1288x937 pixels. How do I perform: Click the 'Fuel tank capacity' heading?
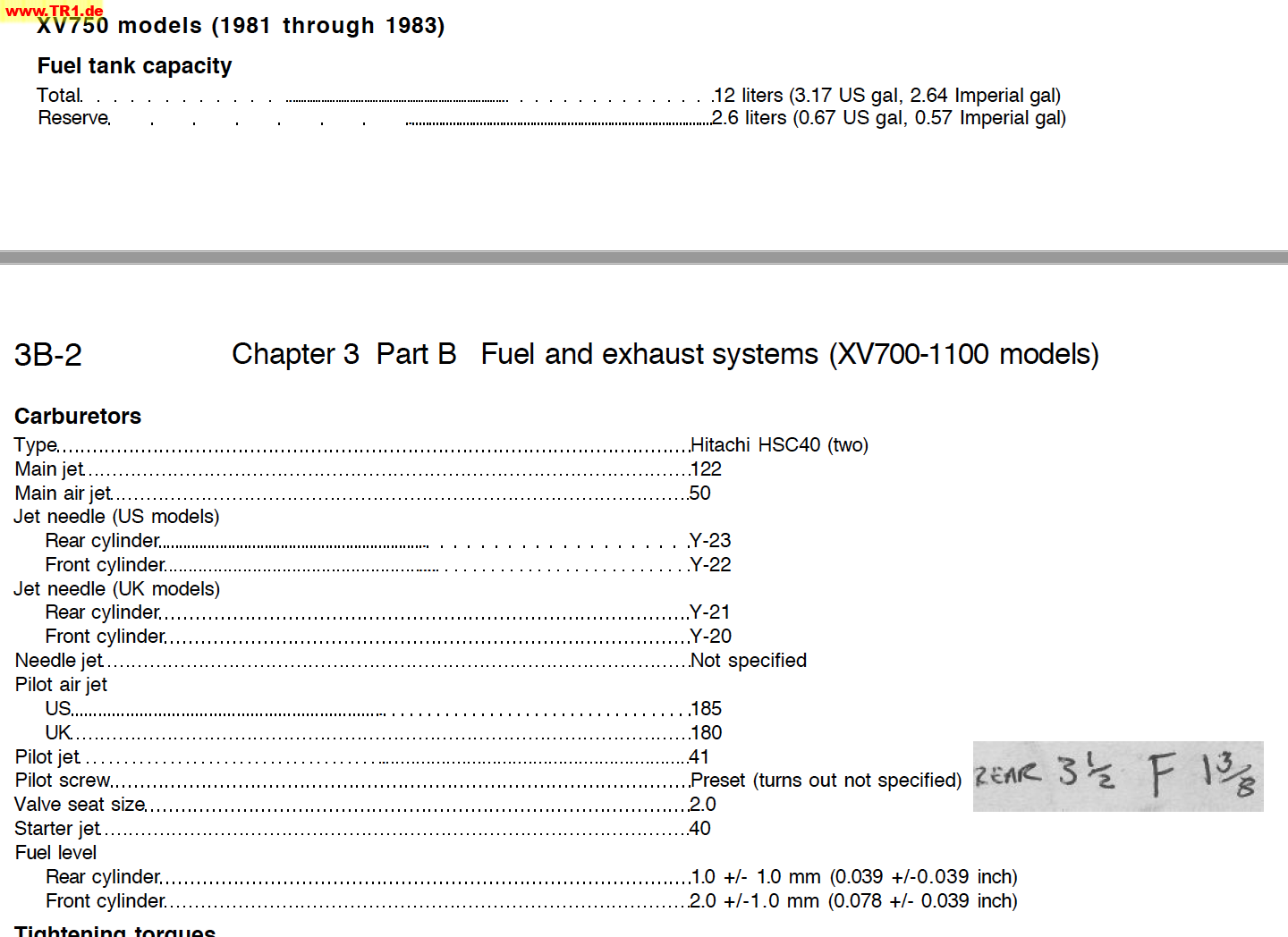pyautogui.click(x=134, y=66)
